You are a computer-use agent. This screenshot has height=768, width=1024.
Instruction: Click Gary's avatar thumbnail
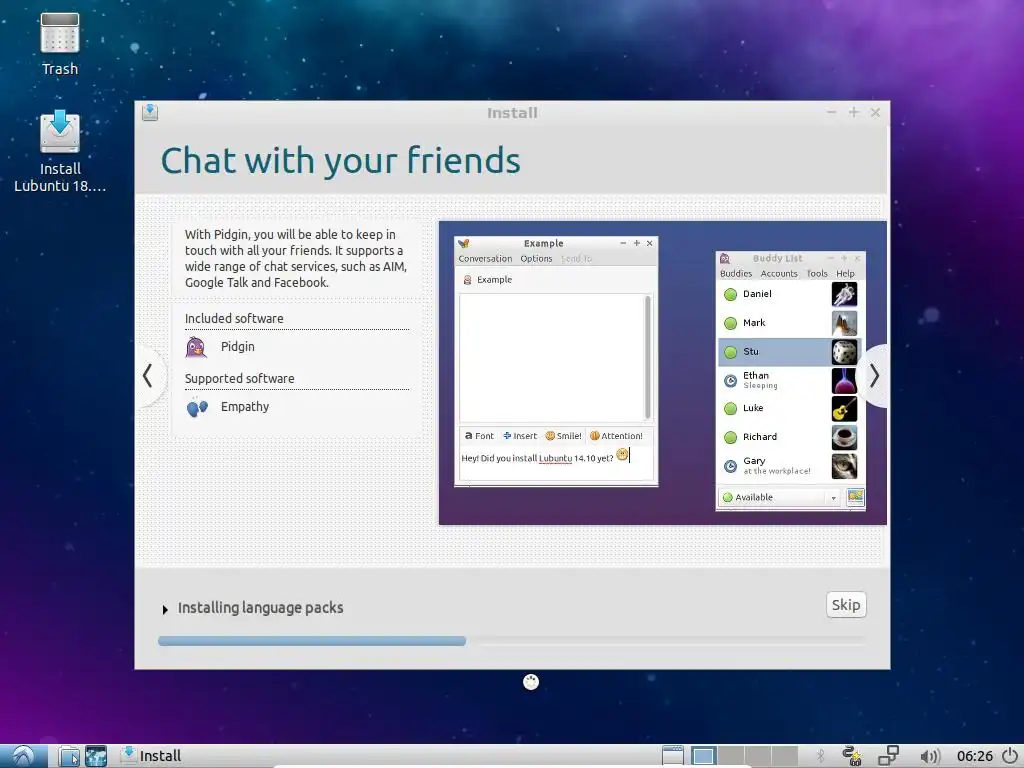click(x=844, y=466)
